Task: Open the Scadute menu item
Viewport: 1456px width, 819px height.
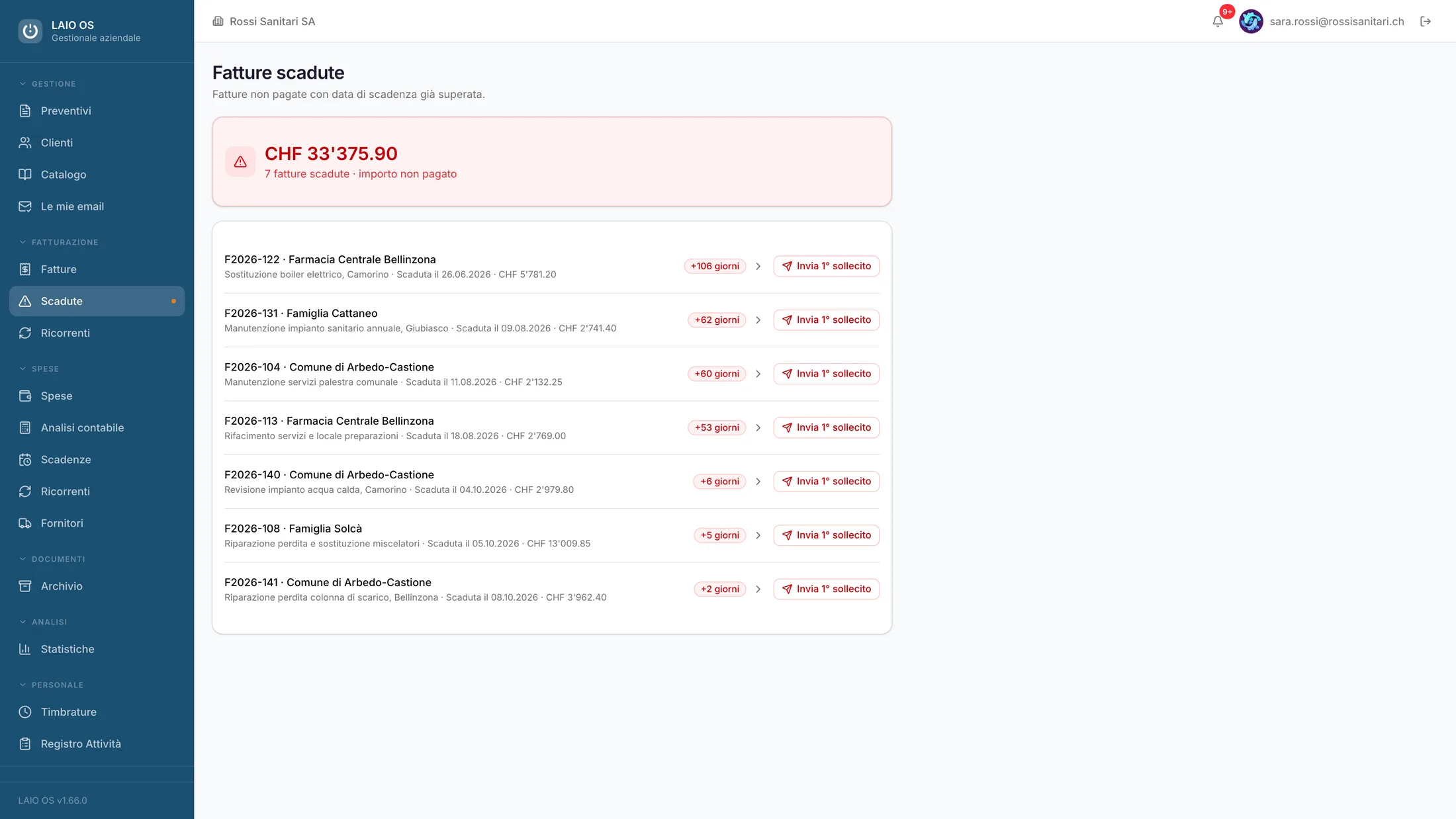Action: [x=97, y=301]
